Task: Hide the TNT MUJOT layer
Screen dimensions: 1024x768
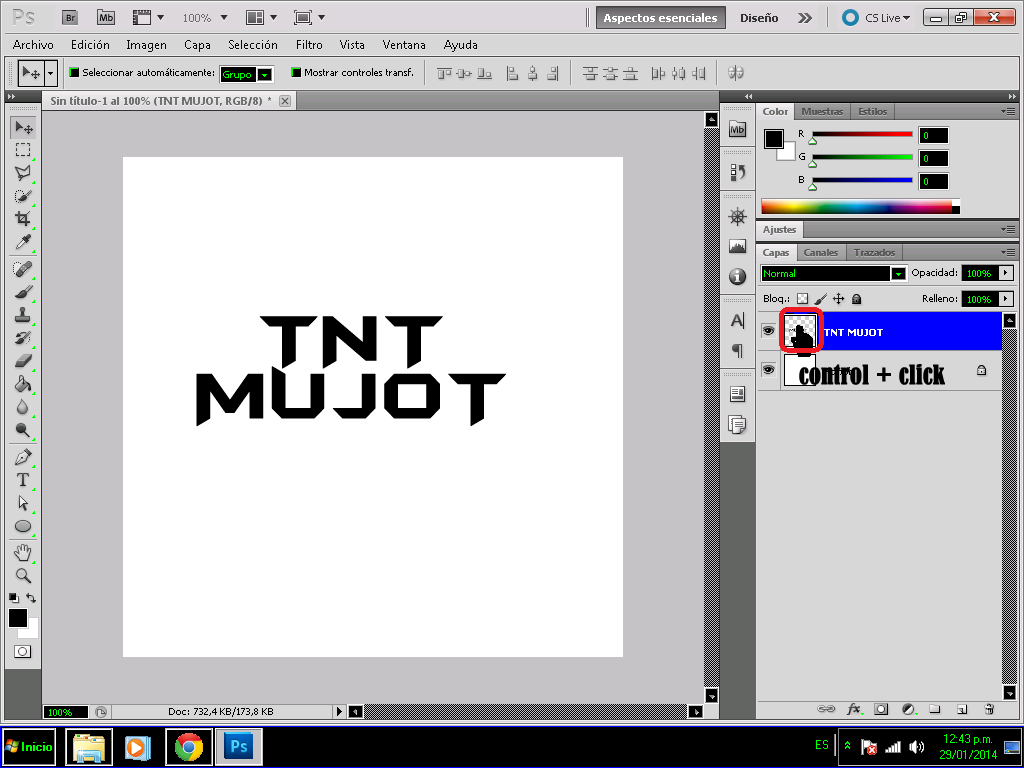Action: (x=768, y=331)
